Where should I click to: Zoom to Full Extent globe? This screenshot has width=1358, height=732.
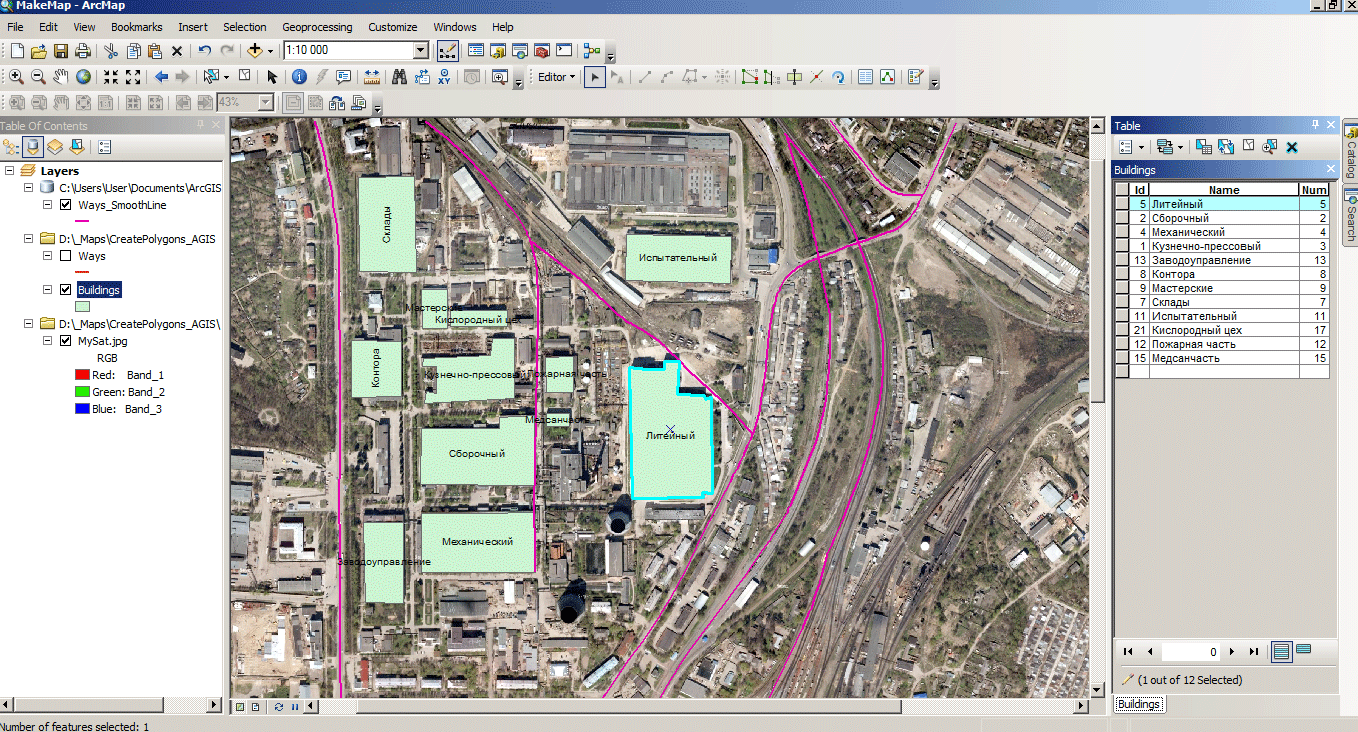[83, 77]
